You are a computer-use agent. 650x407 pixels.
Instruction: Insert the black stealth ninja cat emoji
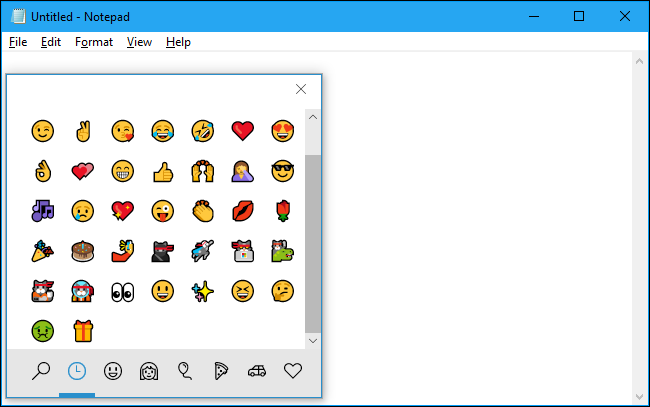(x=162, y=251)
